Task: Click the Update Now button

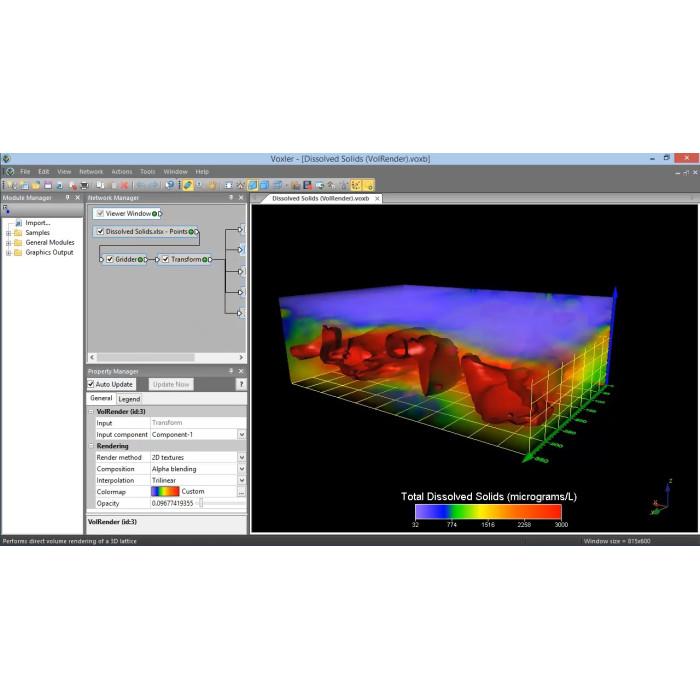Action: tap(171, 384)
